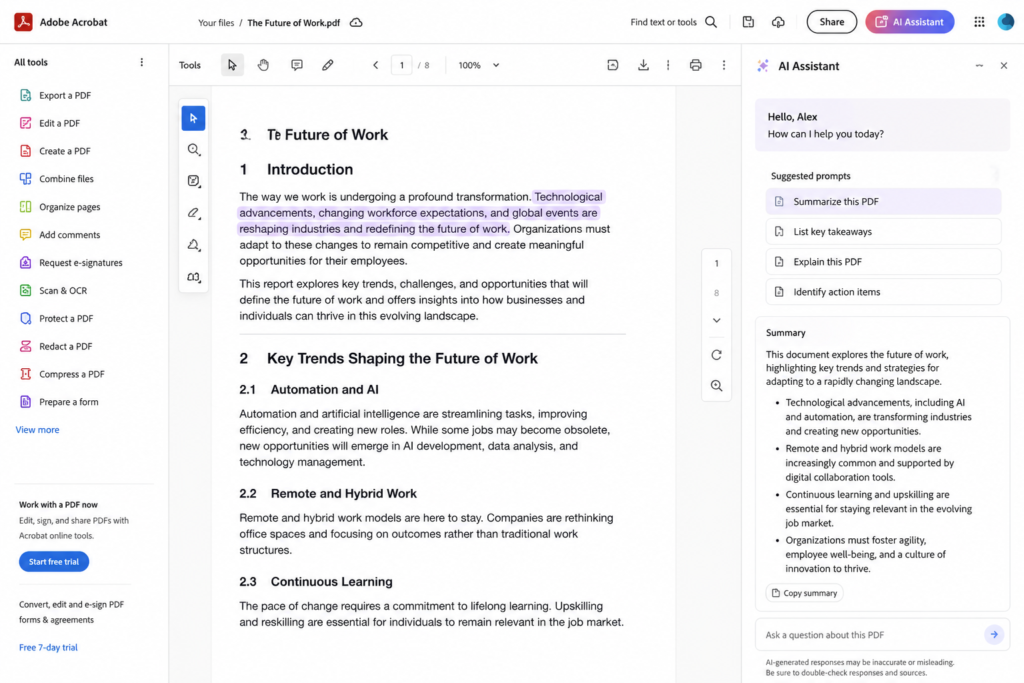1024x683 pixels.
Task: Click Find text or tools search field
Action: pos(664,22)
